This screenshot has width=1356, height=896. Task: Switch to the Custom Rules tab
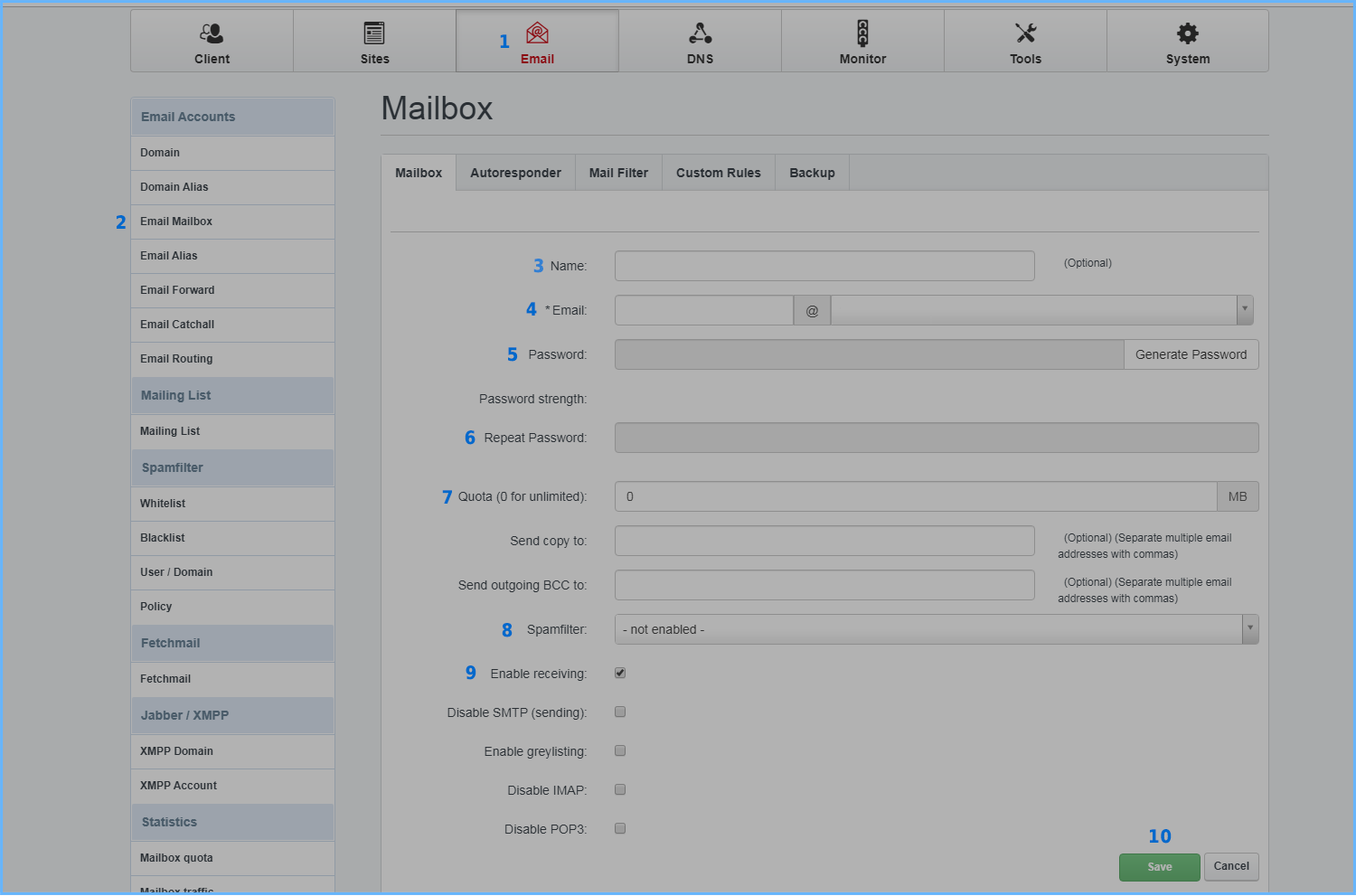[x=719, y=173]
